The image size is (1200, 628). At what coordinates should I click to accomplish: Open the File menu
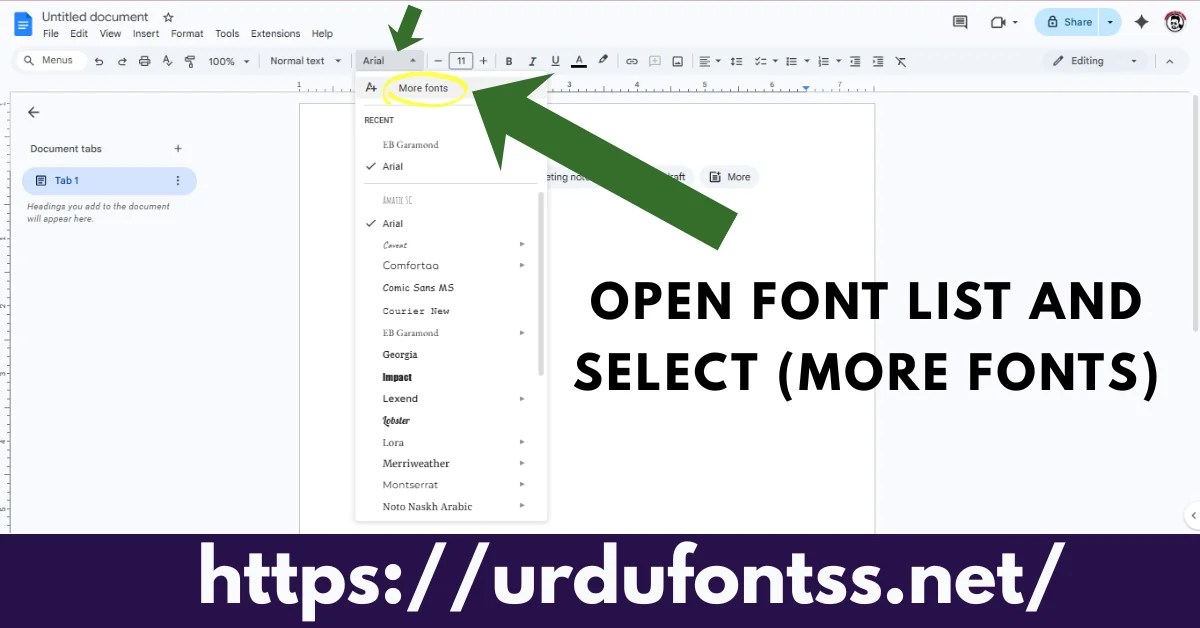pos(51,34)
